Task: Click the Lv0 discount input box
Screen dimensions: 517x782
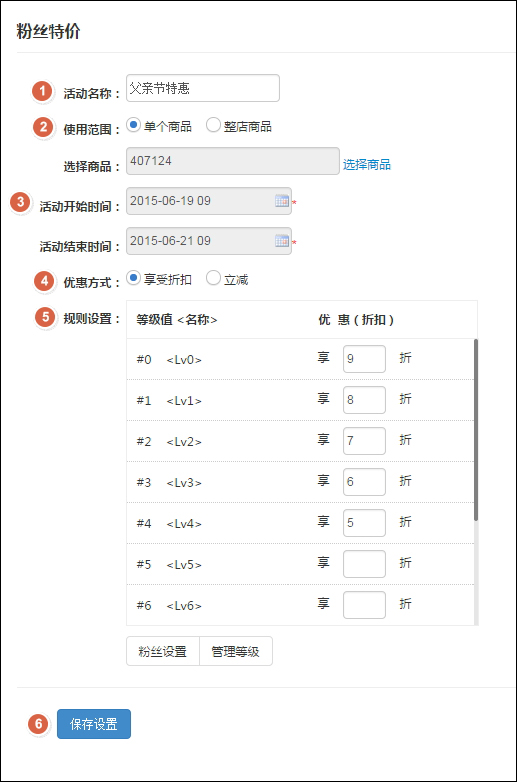Action: tap(364, 359)
